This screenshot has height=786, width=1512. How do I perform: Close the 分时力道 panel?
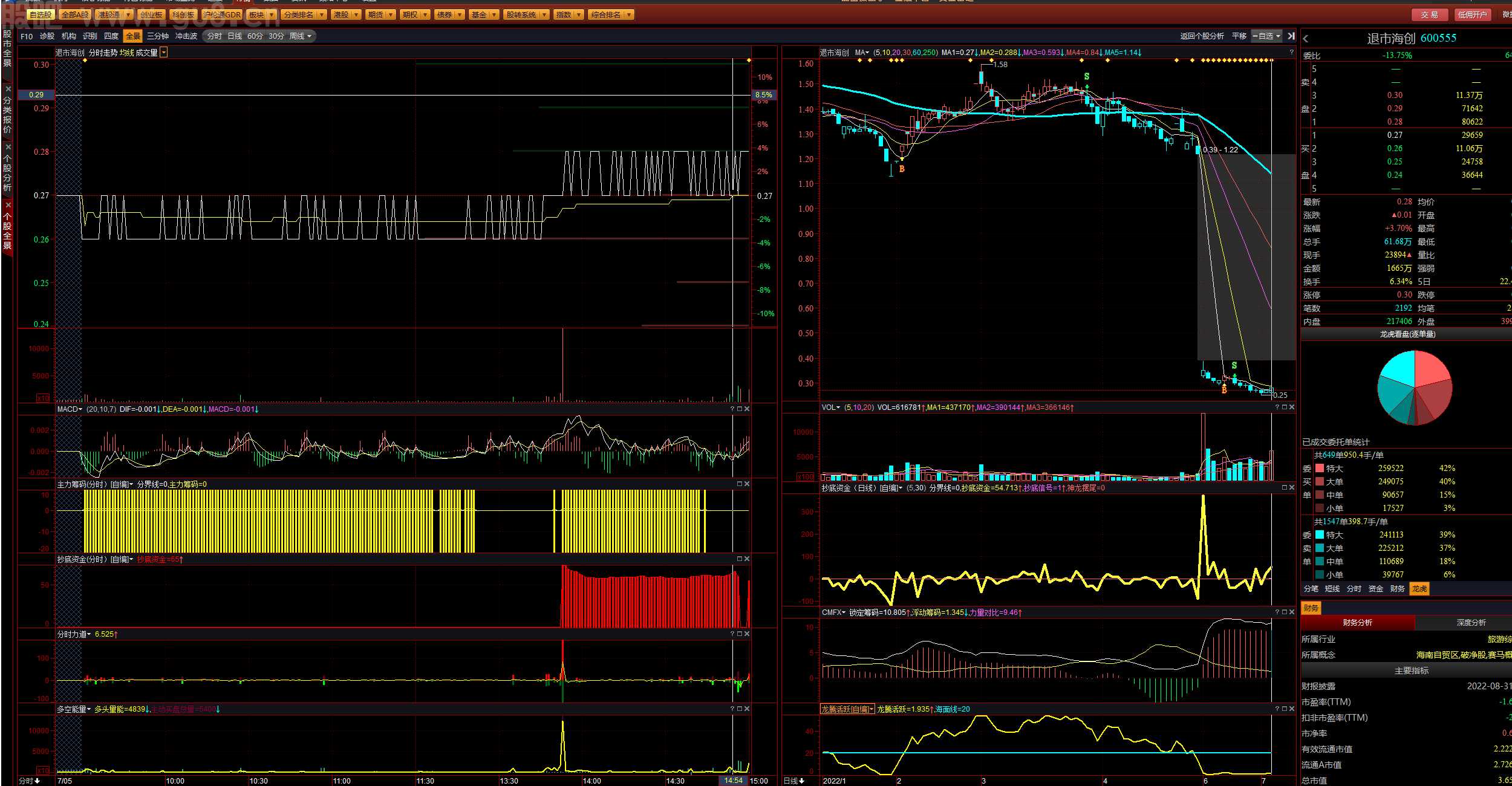tap(747, 634)
